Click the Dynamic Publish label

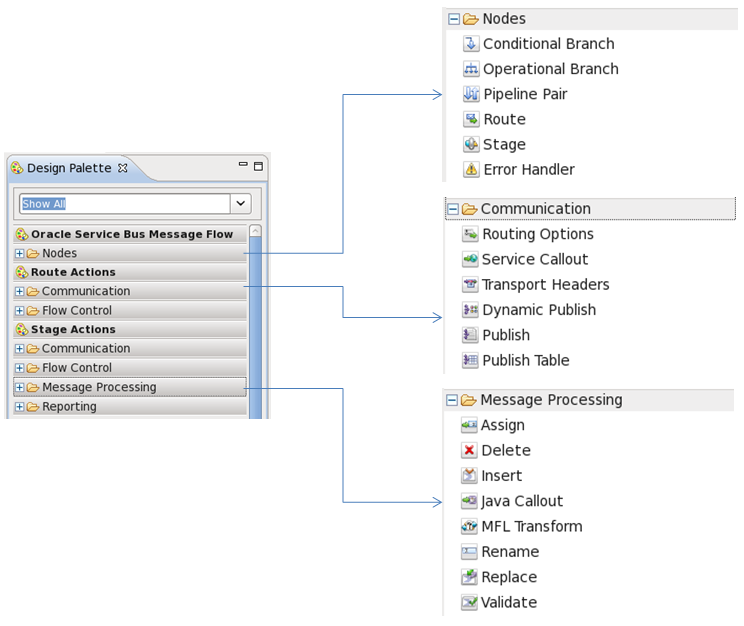(539, 310)
